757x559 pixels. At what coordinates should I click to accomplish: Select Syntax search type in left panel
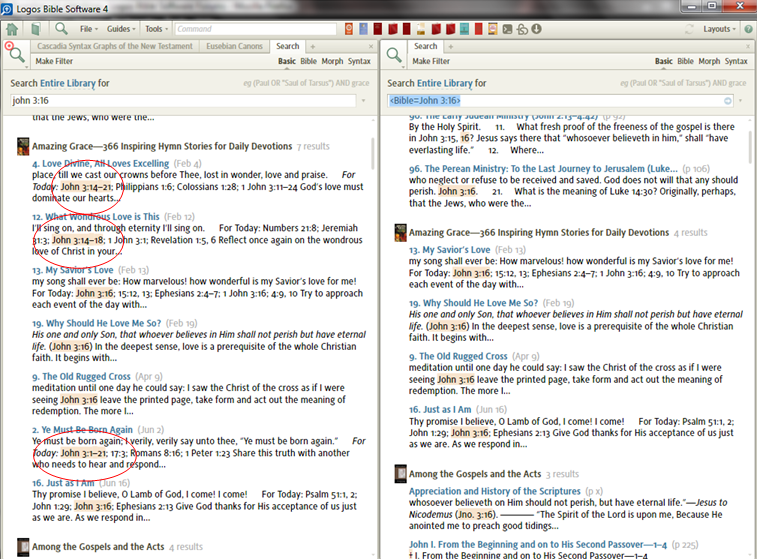[x=359, y=61]
